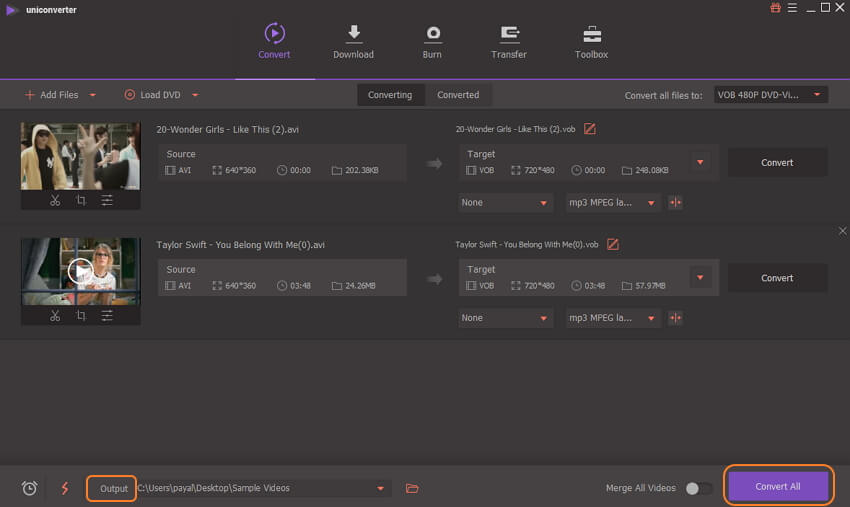Viewport: 850px width, 507px height.
Task: Trim the Taylor Swift video with scissors icon
Action: (55, 316)
